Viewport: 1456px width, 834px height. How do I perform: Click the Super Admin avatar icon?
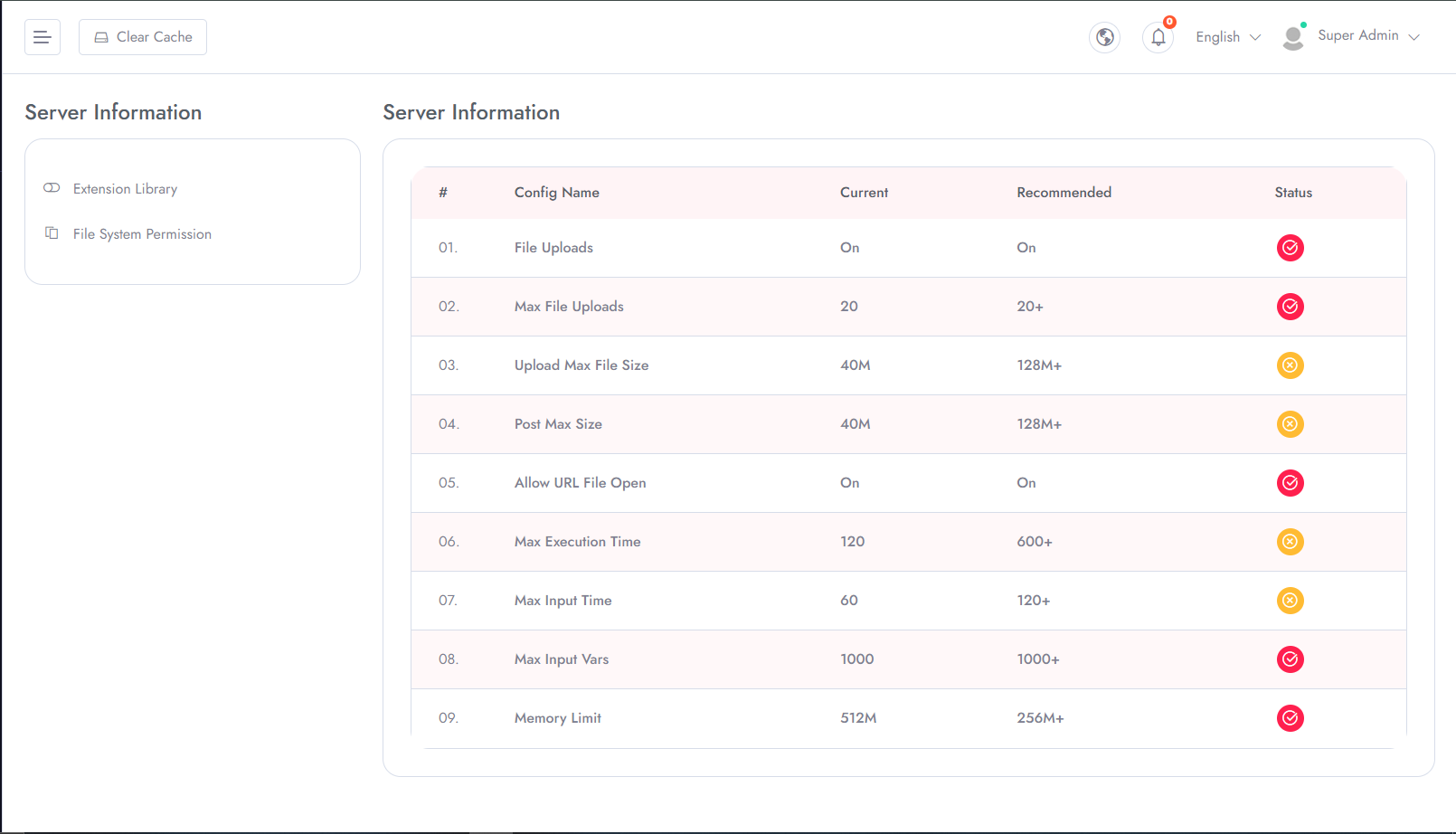[x=1293, y=37]
